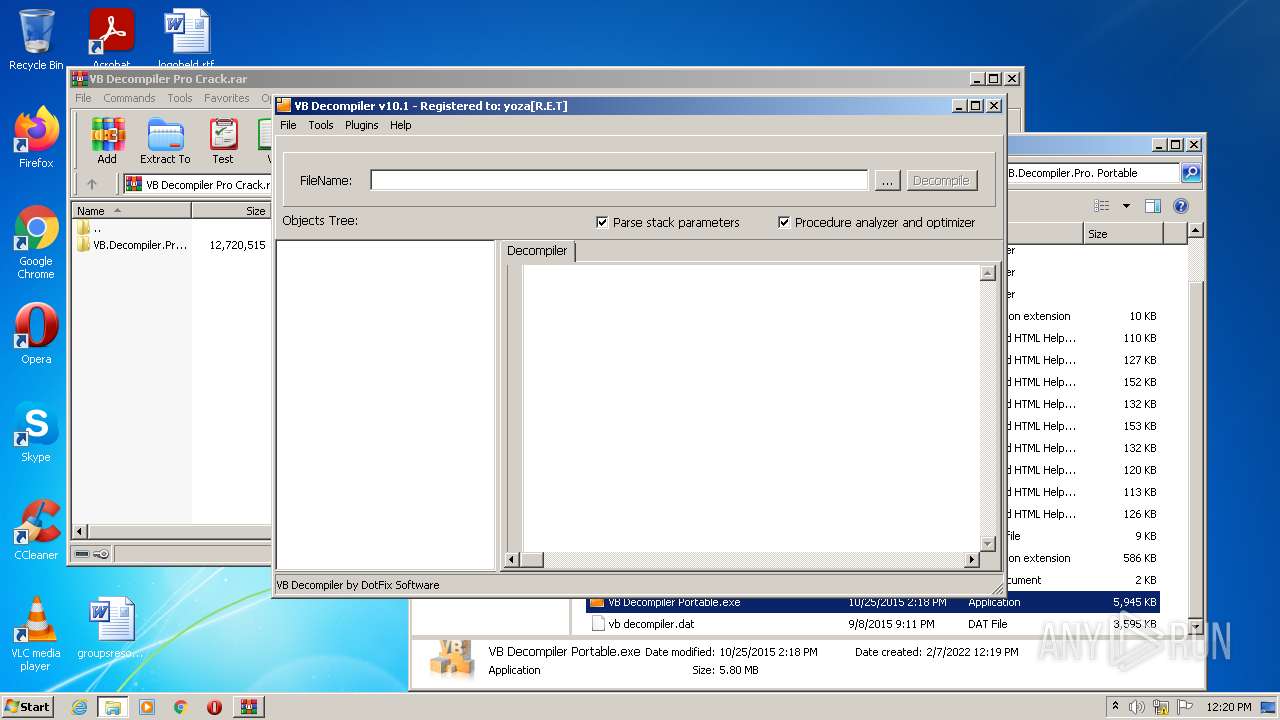Select VB.Decompiler.Pr... folder in WinRAR
The height and width of the screenshot is (720, 1280).
[132, 245]
